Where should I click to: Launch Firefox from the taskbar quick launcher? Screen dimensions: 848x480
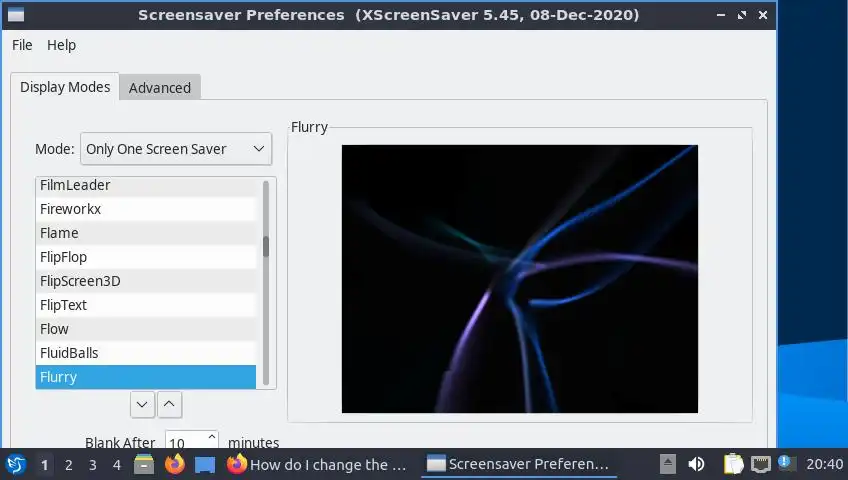coord(175,464)
